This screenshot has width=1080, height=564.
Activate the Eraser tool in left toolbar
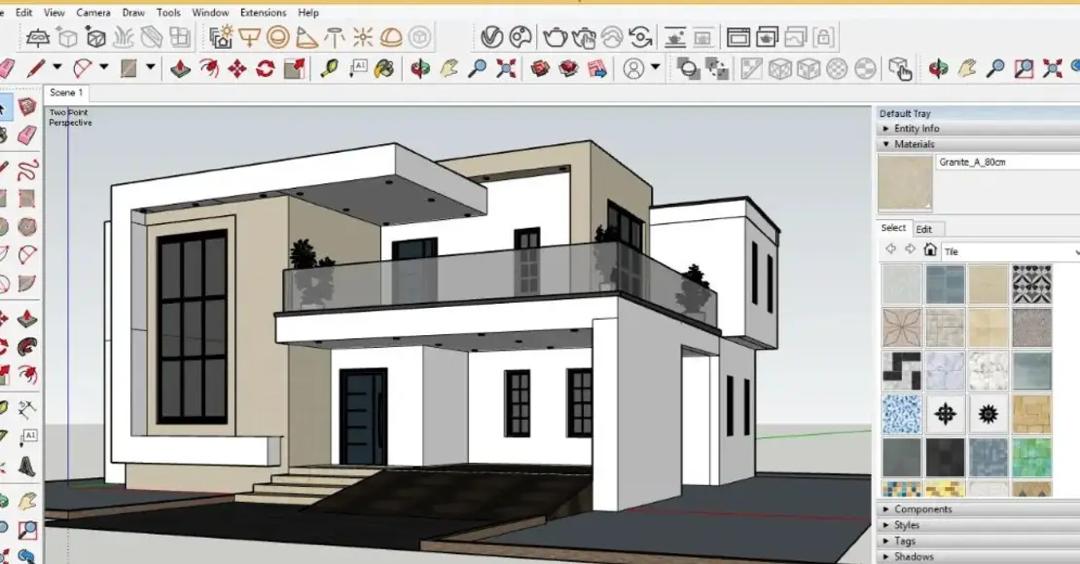[27, 134]
